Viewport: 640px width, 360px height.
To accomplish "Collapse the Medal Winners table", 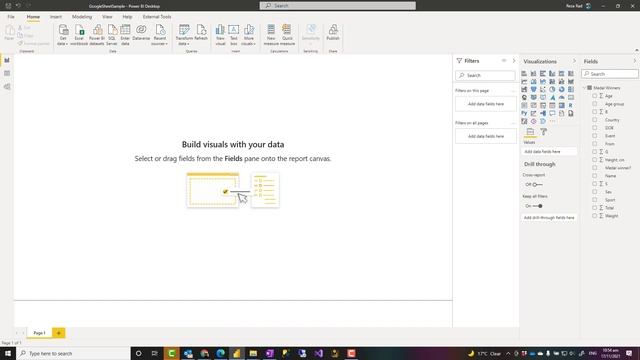I will pyautogui.click(x=584, y=88).
